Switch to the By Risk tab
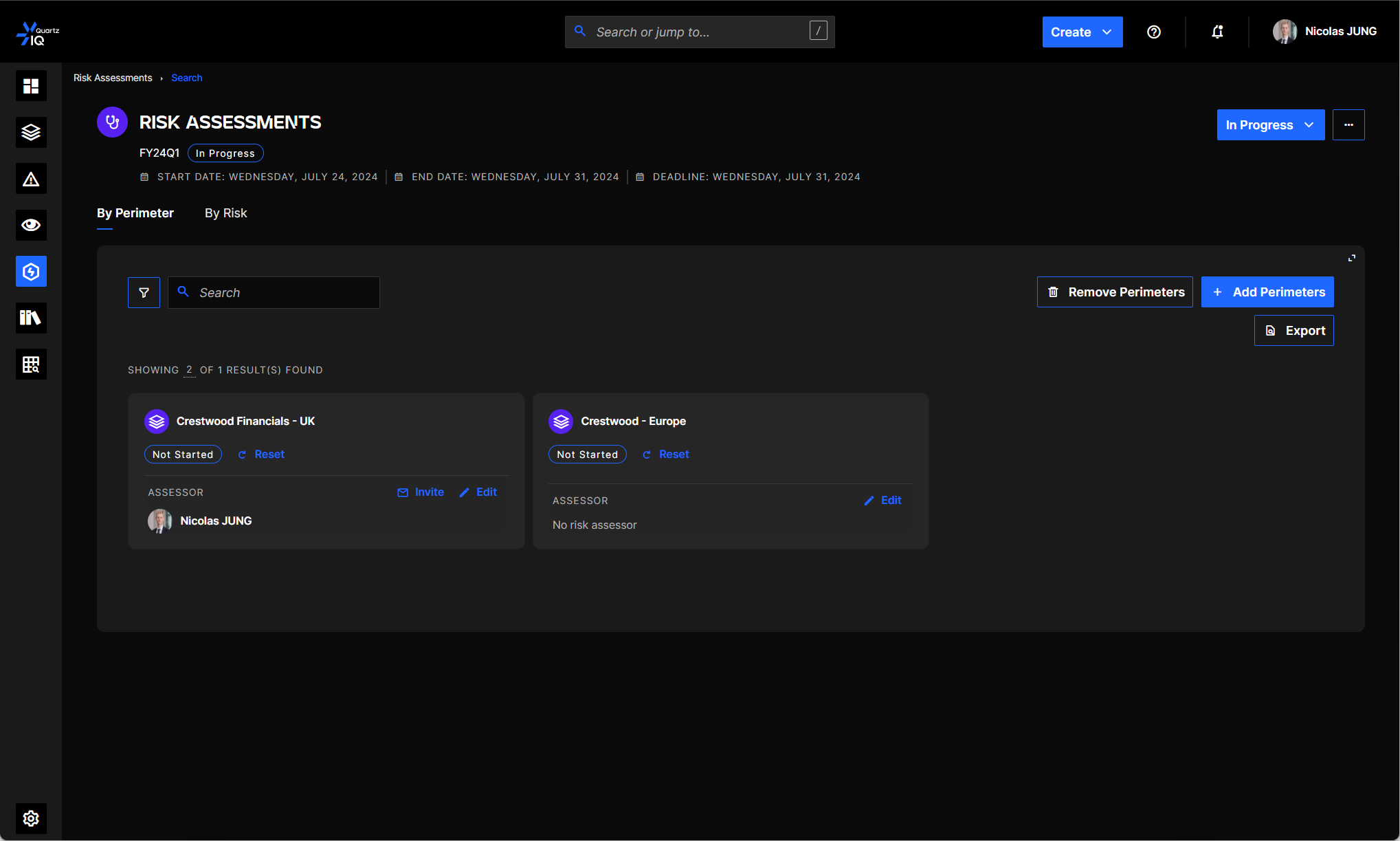The width and height of the screenshot is (1400, 841). (225, 213)
